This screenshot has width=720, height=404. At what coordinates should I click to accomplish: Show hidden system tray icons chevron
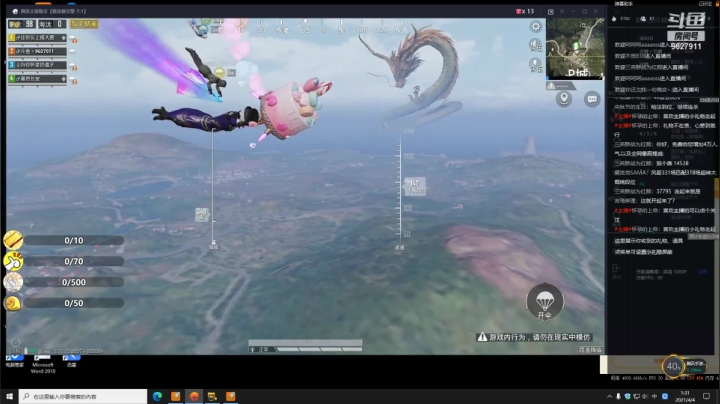pyautogui.click(x=609, y=396)
